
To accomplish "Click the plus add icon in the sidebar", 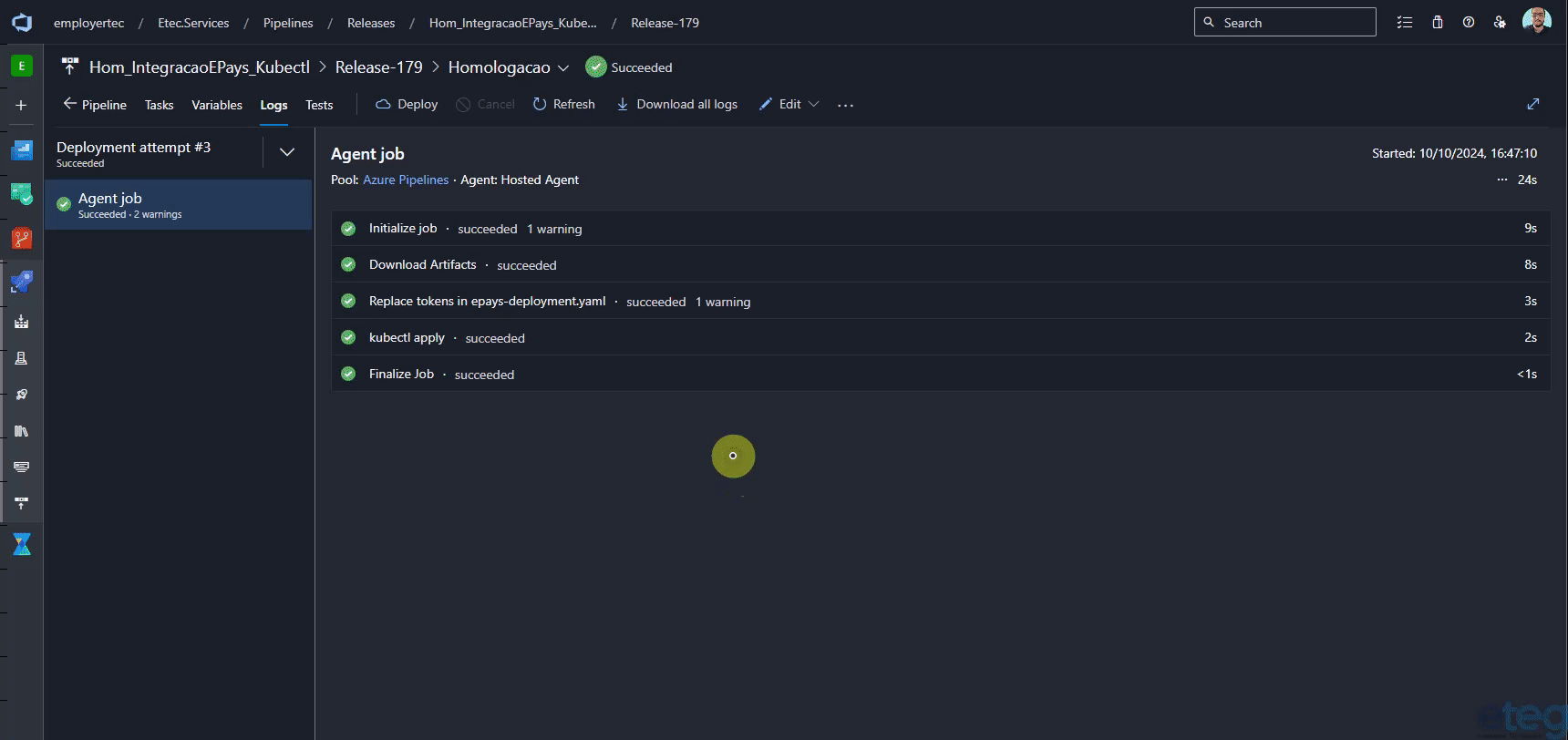I will [x=21, y=106].
